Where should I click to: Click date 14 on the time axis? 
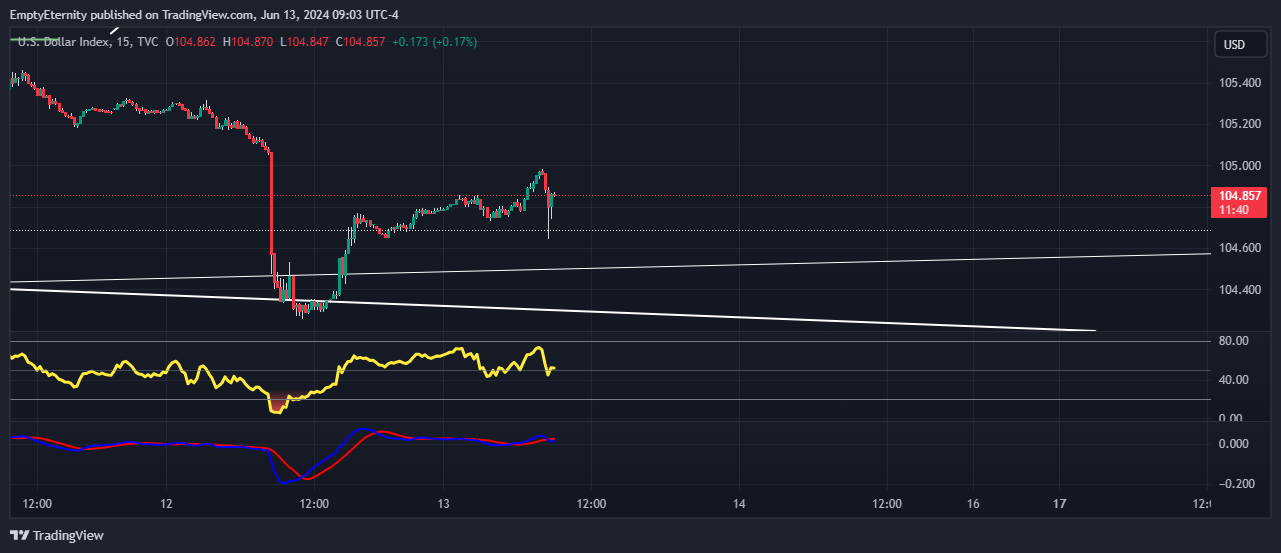point(738,503)
